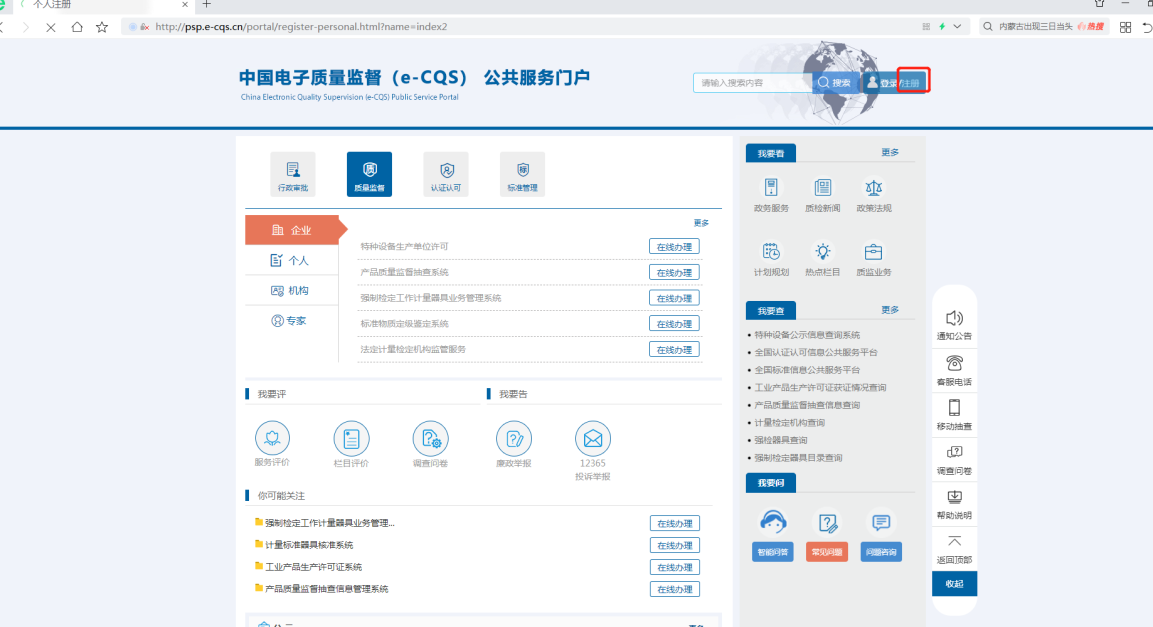Focus the 请输入搜索内容 search field

[x=752, y=82]
